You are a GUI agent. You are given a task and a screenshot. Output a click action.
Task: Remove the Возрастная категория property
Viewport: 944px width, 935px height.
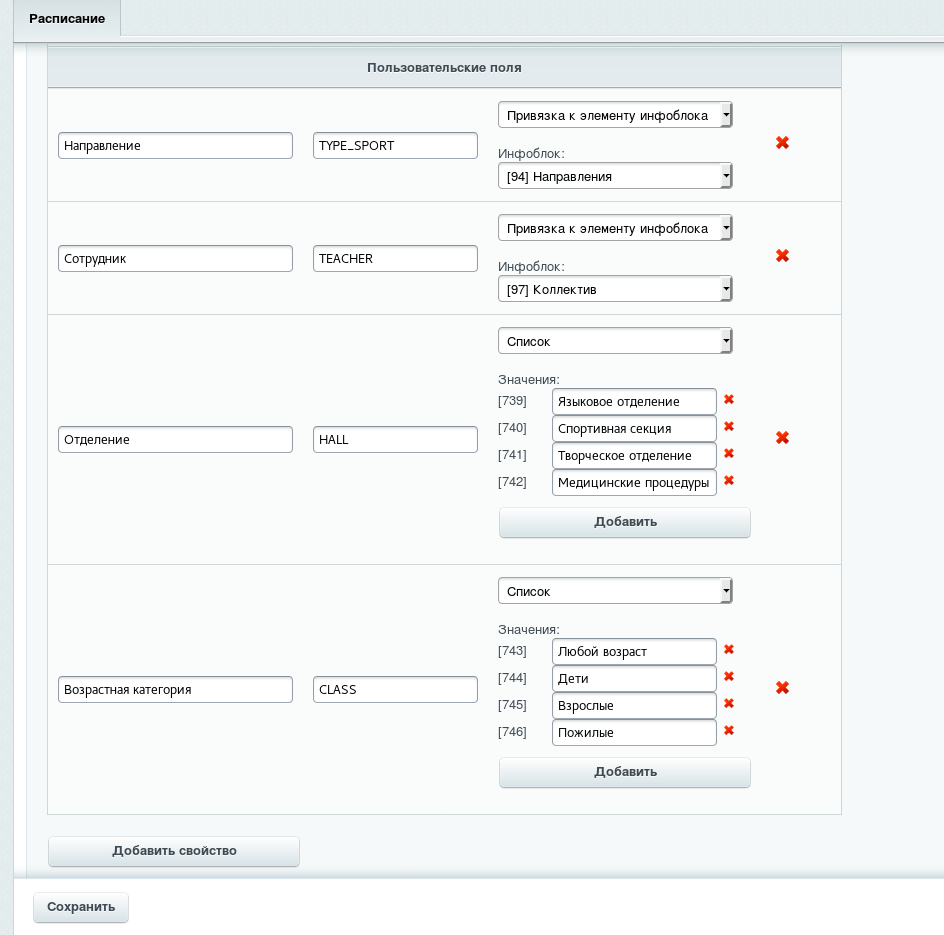pos(782,688)
